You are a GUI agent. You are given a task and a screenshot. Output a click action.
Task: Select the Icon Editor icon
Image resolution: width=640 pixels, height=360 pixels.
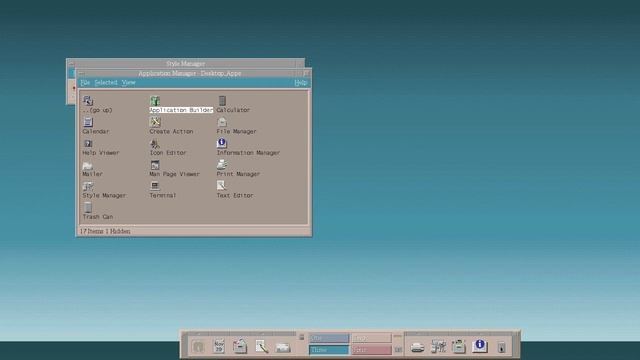tap(155, 143)
